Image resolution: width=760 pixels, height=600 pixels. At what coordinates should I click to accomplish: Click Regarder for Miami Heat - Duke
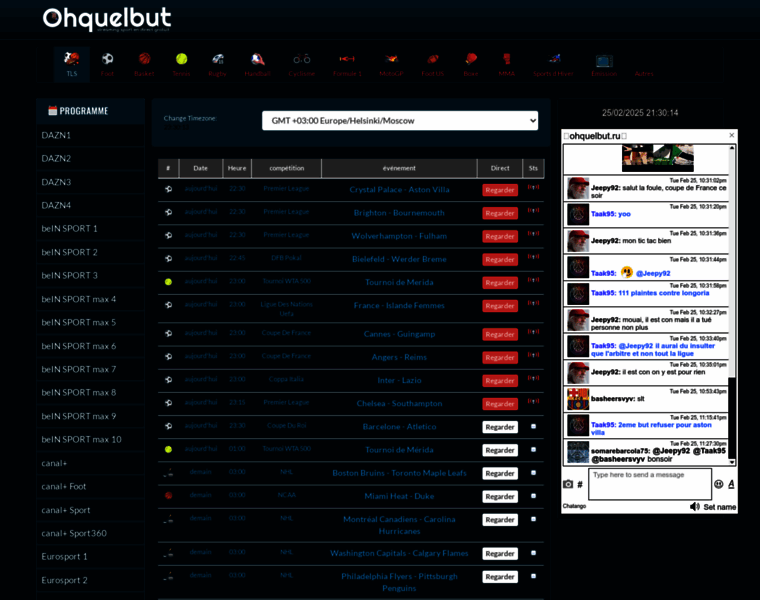coord(500,496)
